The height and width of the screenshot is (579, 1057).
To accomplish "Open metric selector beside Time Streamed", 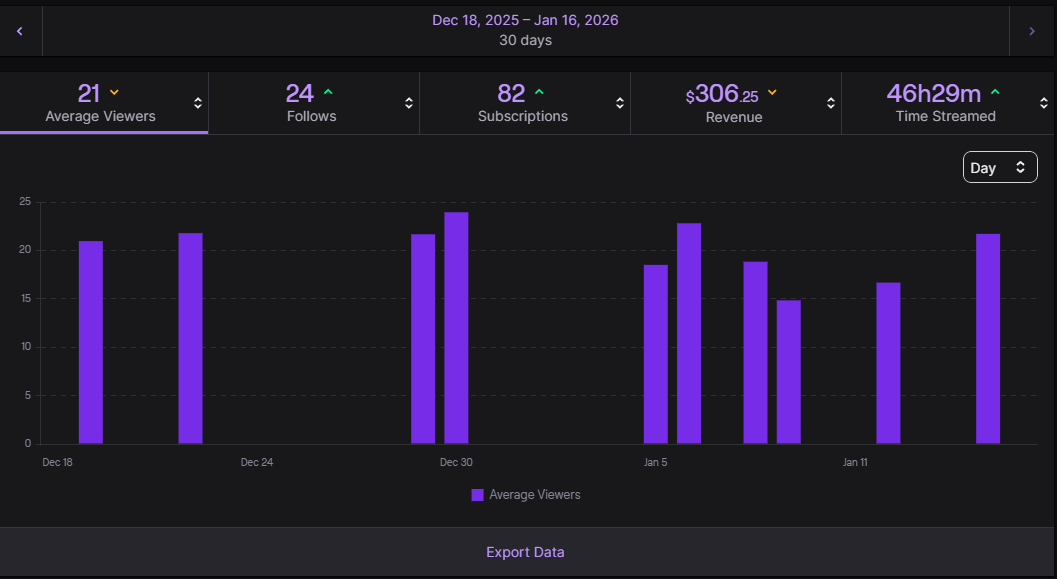I will (x=1044, y=103).
